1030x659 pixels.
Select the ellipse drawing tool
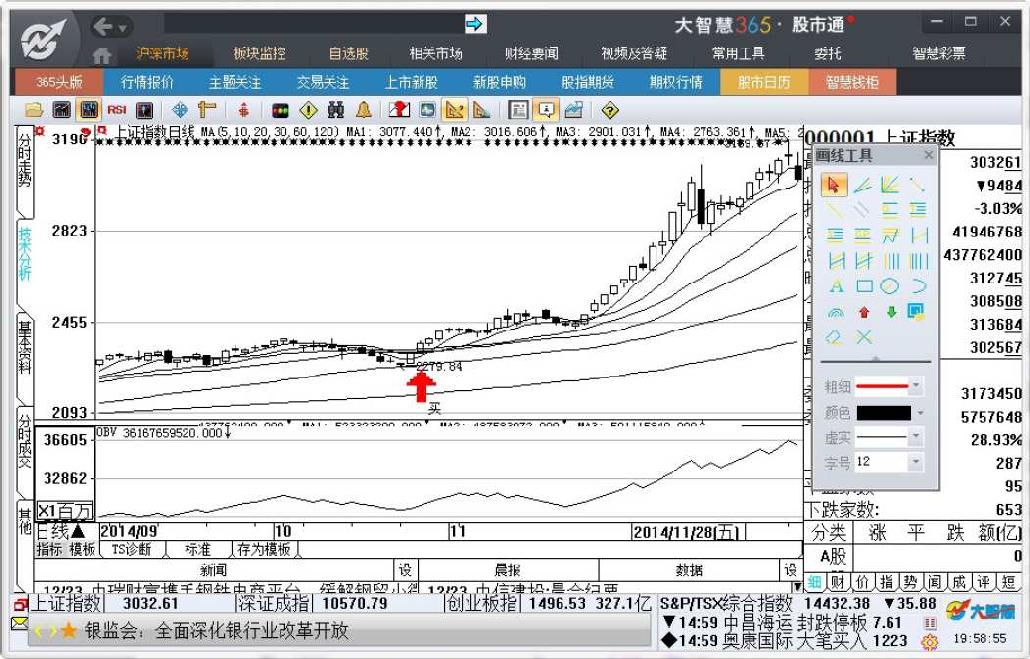[889, 286]
